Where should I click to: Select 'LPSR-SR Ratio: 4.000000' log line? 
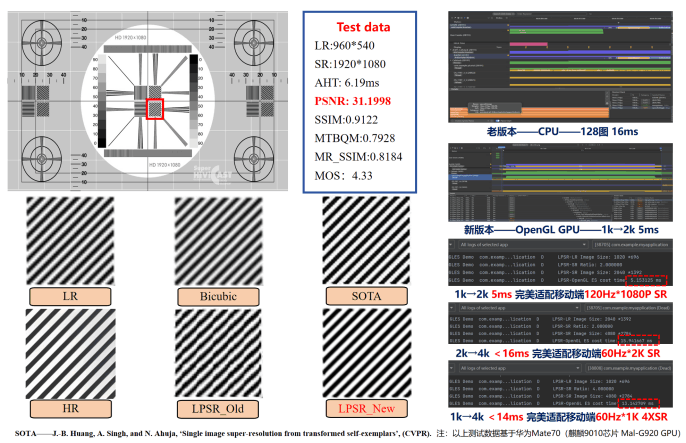(x=586, y=389)
